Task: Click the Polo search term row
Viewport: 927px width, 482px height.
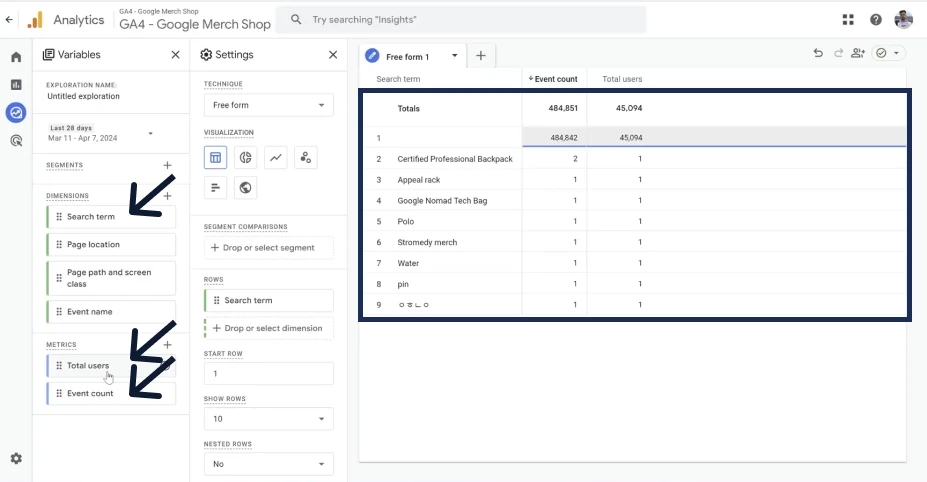Action: pos(633,221)
